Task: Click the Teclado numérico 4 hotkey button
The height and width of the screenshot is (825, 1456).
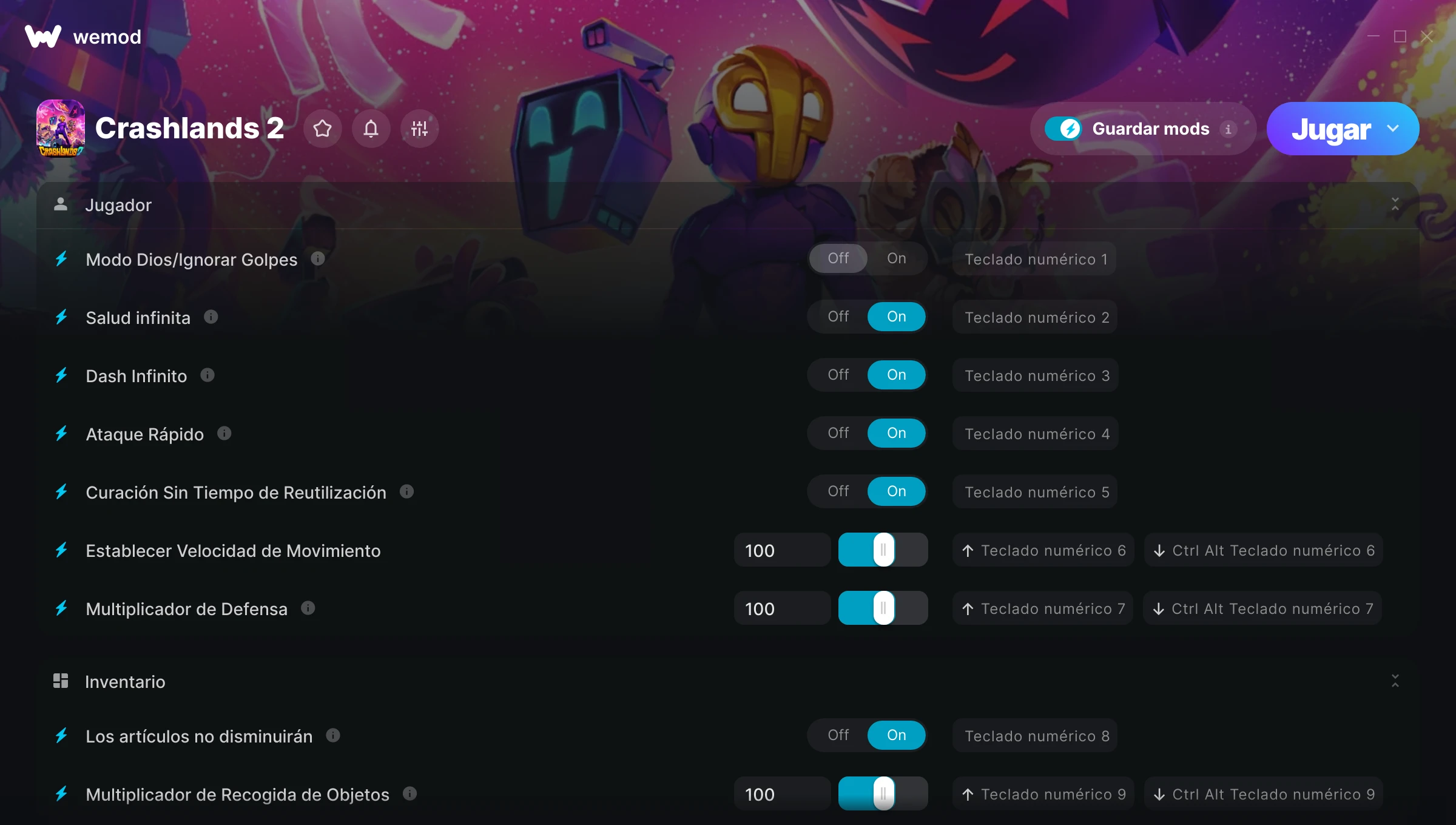Action: tap(1036, 434)
